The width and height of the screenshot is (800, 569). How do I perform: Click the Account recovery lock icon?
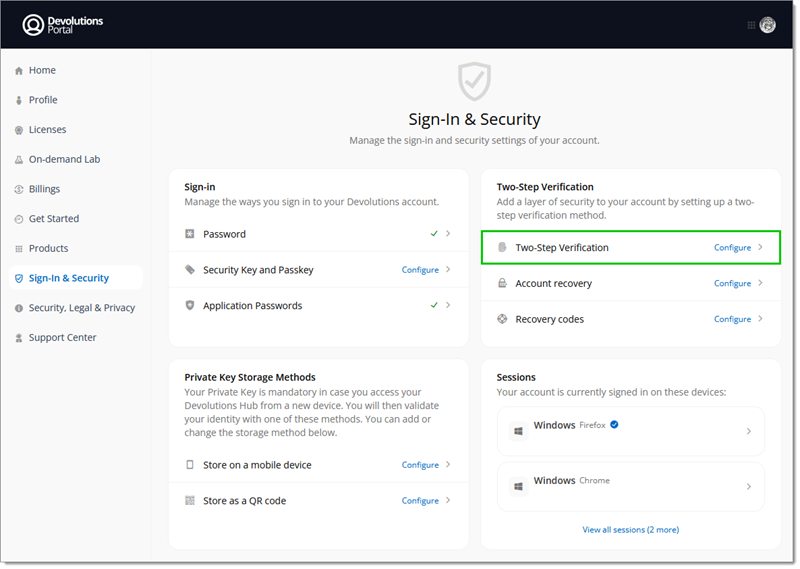502,283
